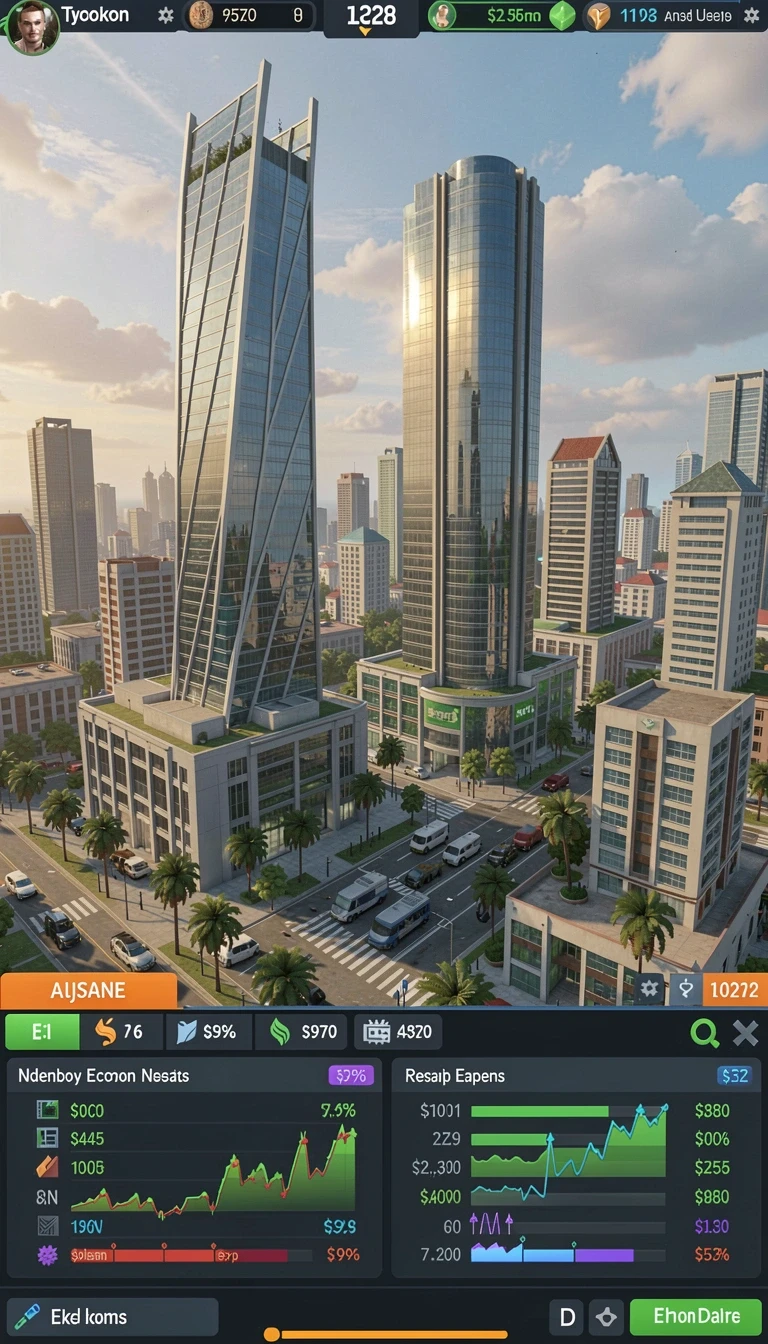Click the pin icon next to 10272
The width and height of the screenshot is (768, 1344).
point(686,989)
